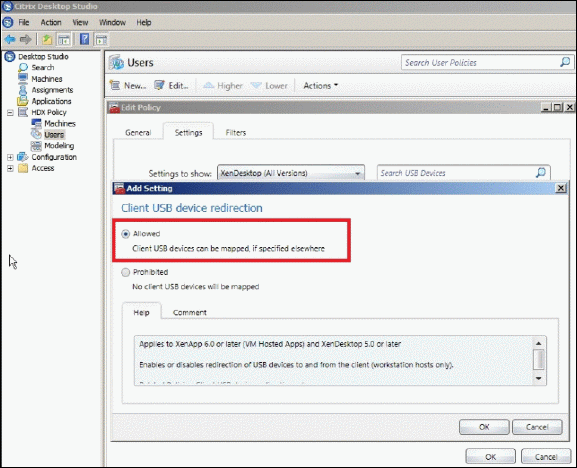Open the Action menu
Viewport: 577px width, 468px height.
click(x=51, y=22)
